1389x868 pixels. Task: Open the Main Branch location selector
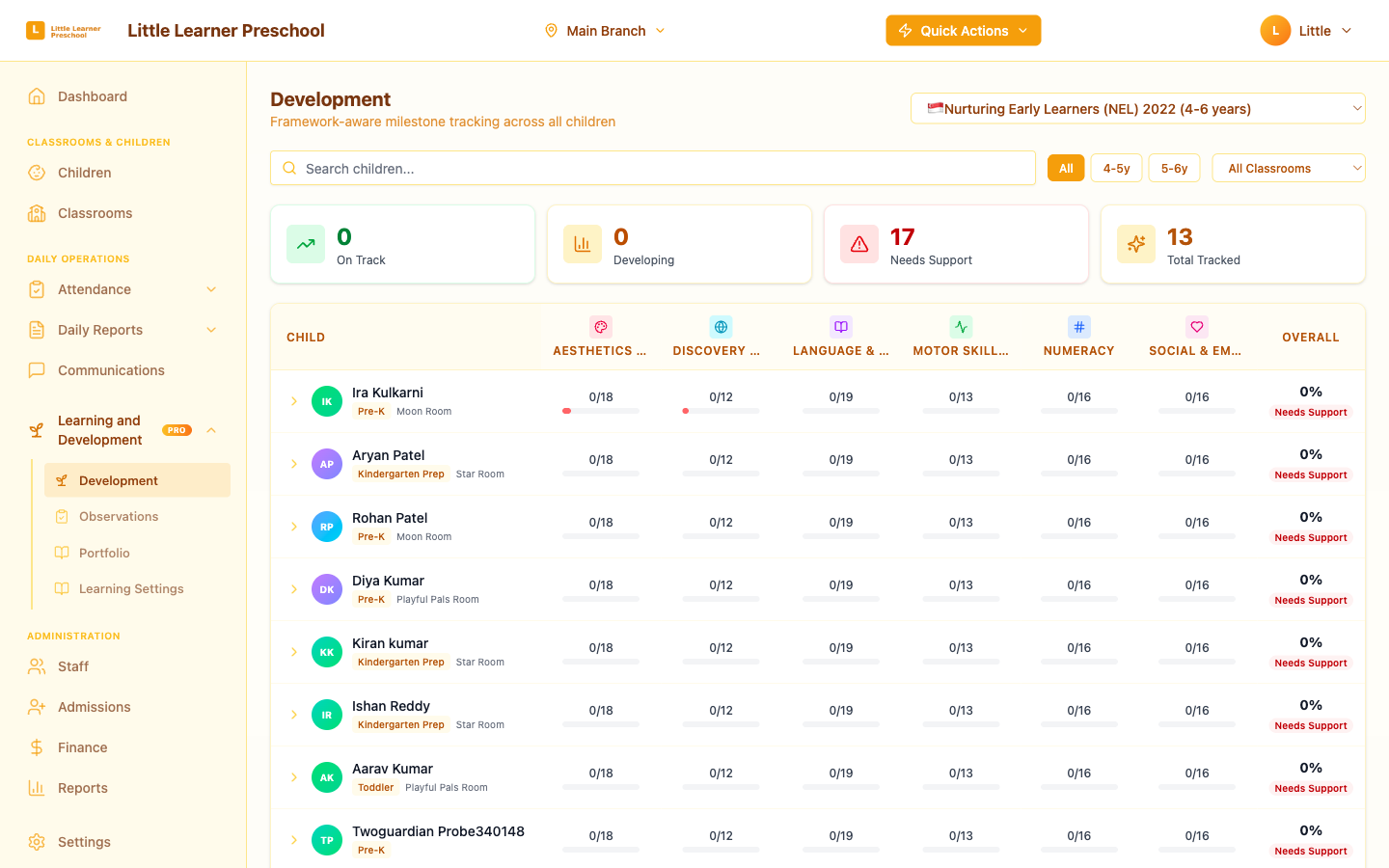coord(606,31)
